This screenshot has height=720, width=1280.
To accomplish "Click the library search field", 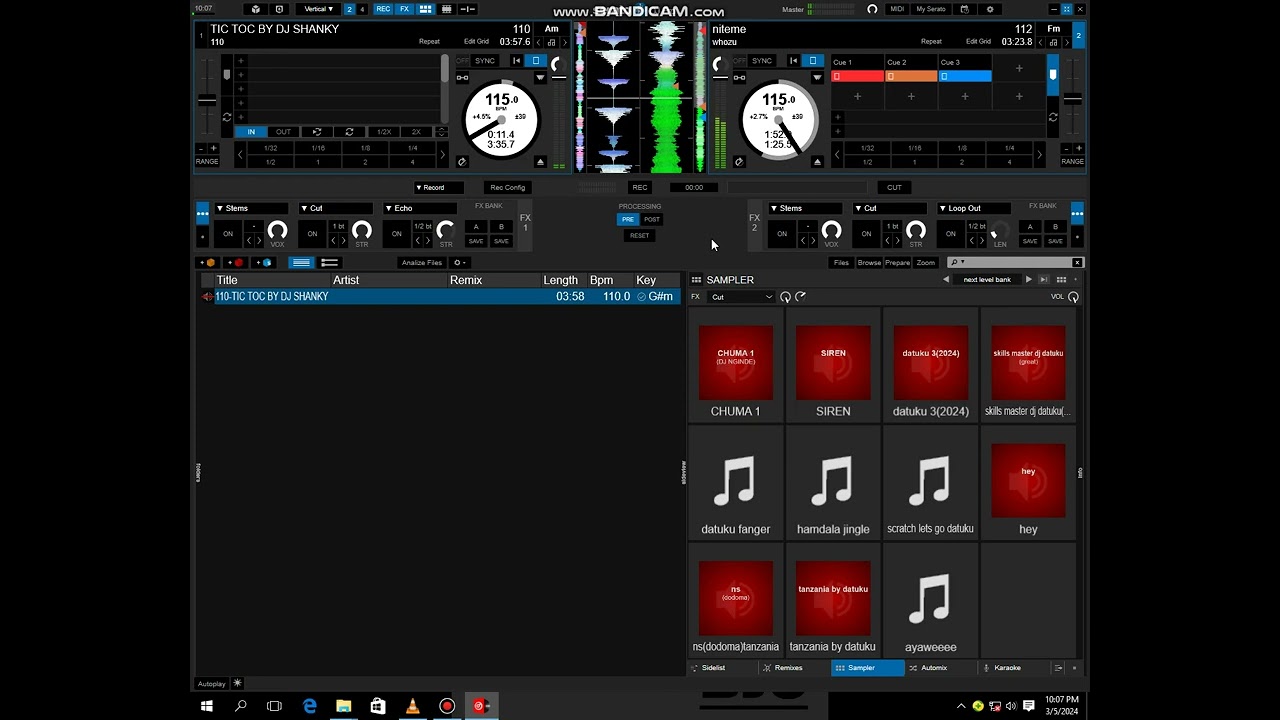I will tap(1015, 263).
